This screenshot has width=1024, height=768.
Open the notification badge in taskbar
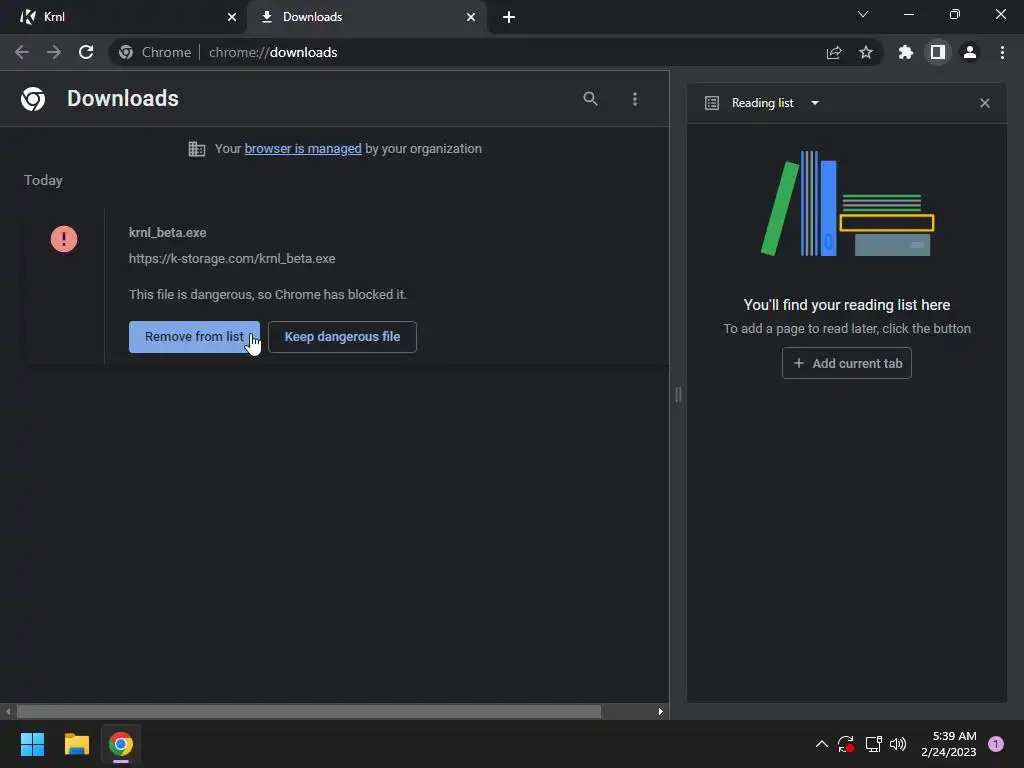(x=996, y=744)
